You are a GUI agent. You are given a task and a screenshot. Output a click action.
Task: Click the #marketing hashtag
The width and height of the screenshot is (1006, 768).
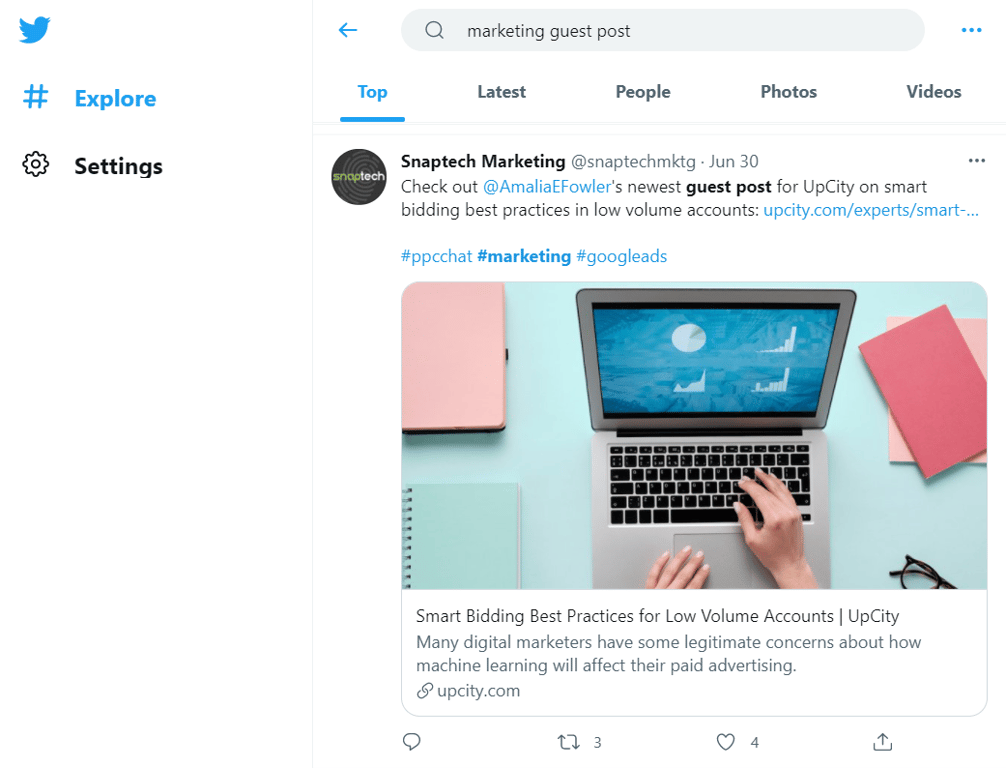coord(524,256)
